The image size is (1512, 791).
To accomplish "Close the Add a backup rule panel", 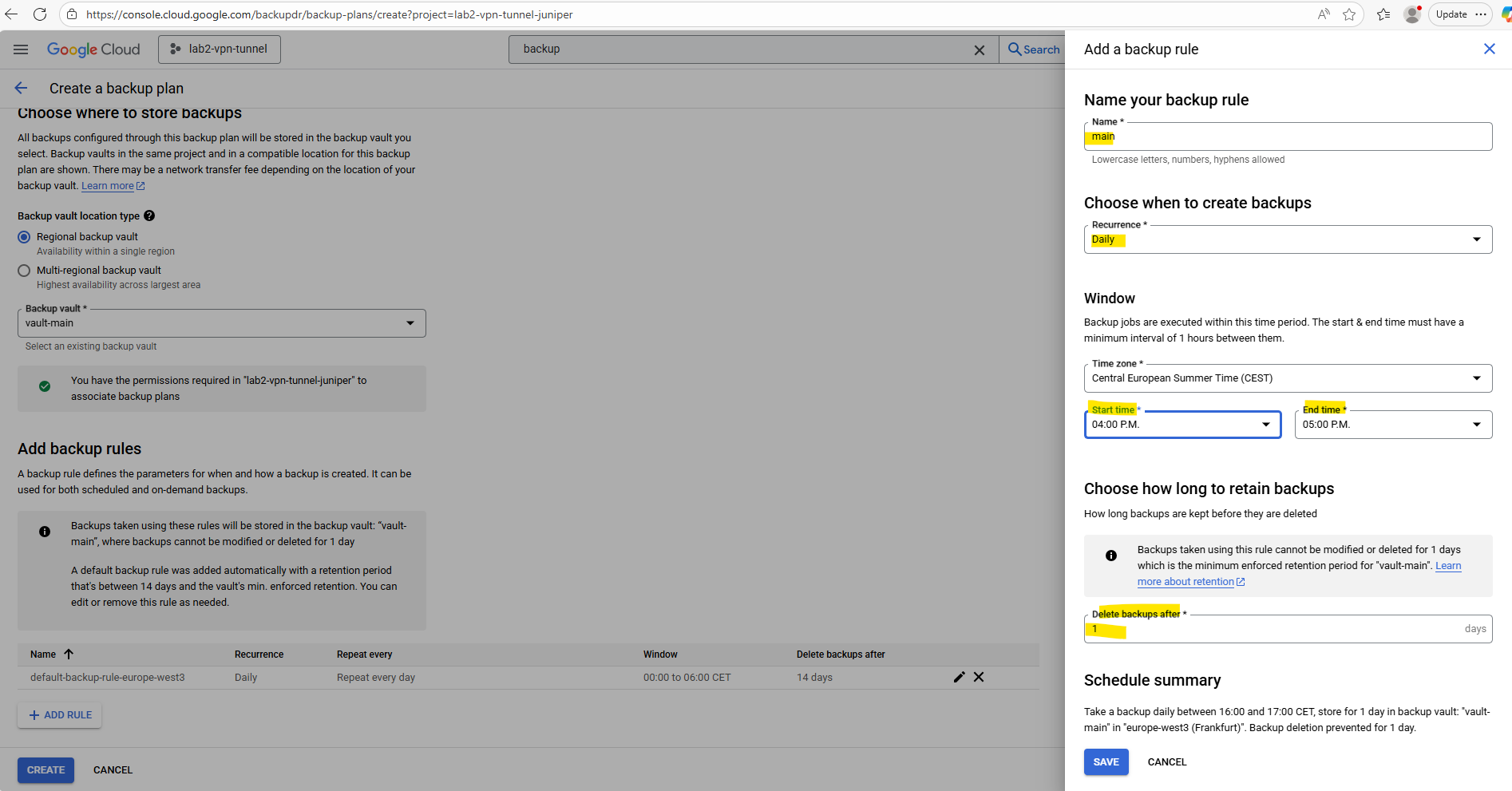I will click(x=1490, y=49).
